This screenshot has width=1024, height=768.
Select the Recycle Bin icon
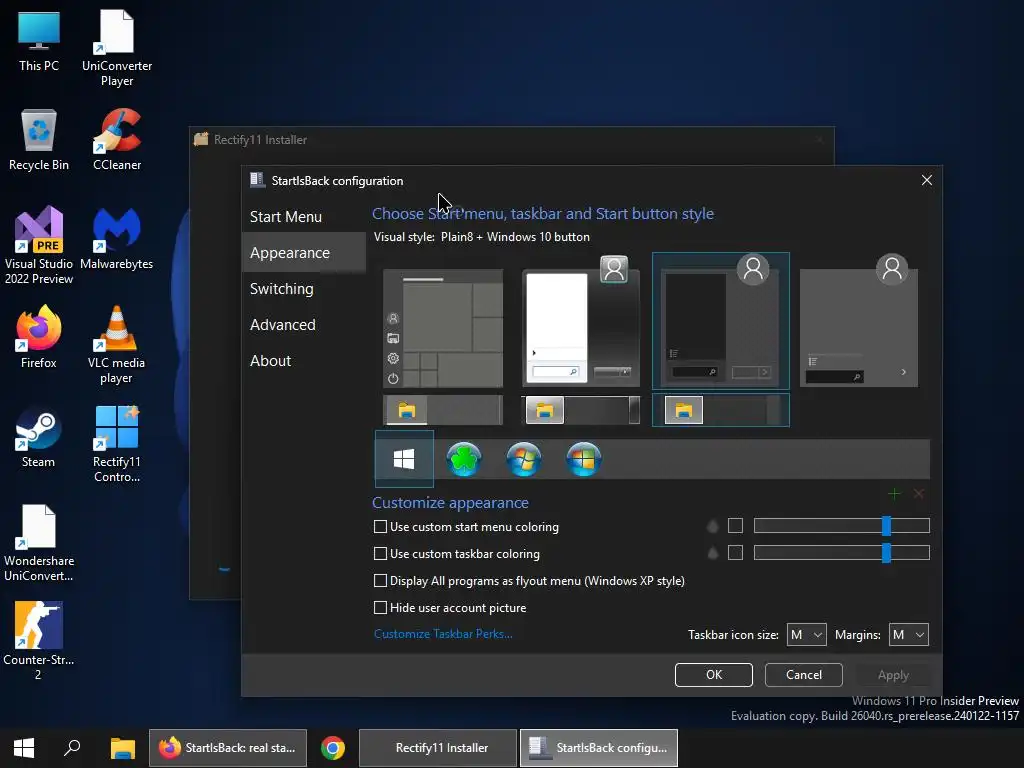click(39, 140)
